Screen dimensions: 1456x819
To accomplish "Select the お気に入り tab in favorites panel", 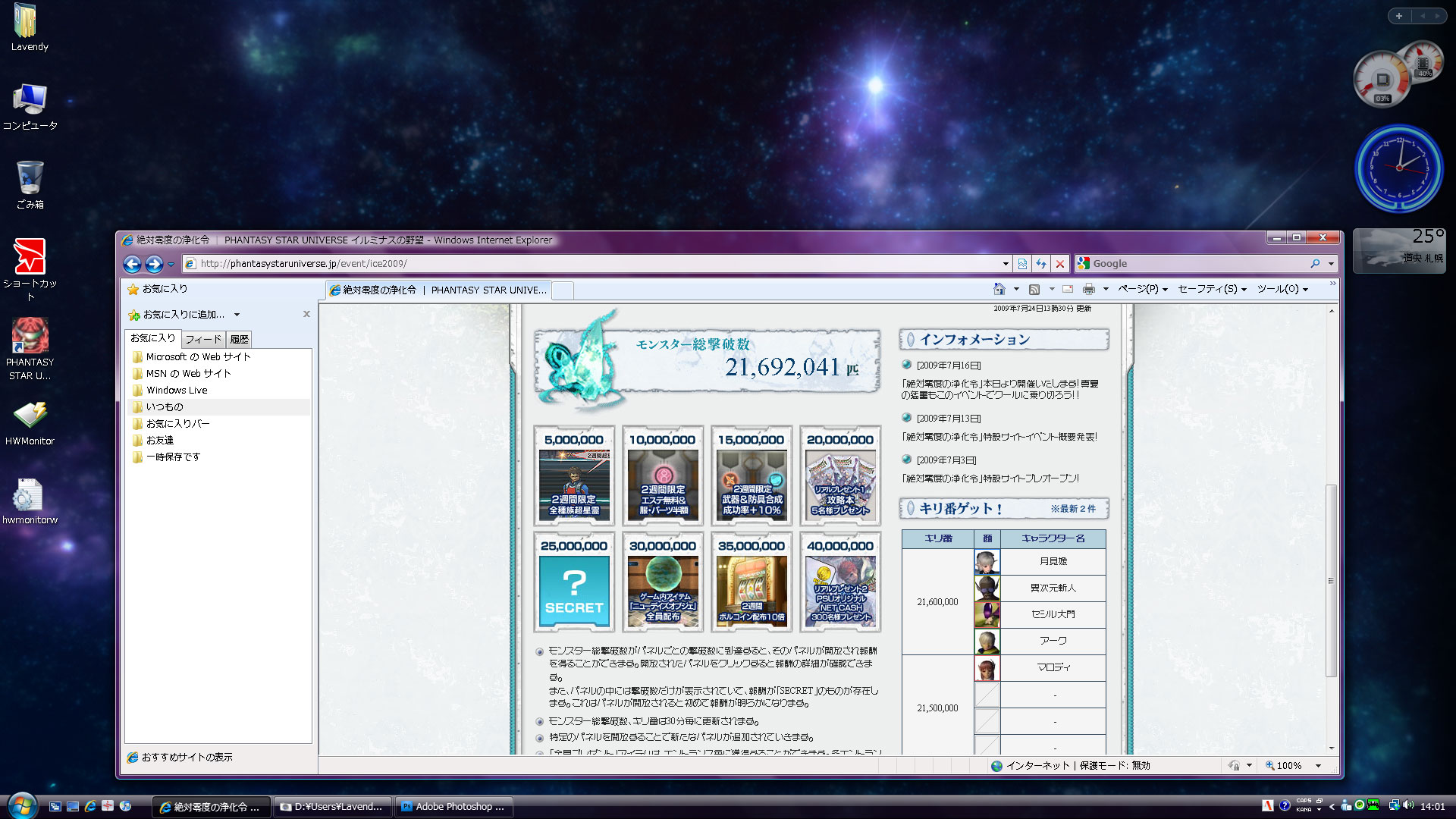I will [x=152, y=338].
